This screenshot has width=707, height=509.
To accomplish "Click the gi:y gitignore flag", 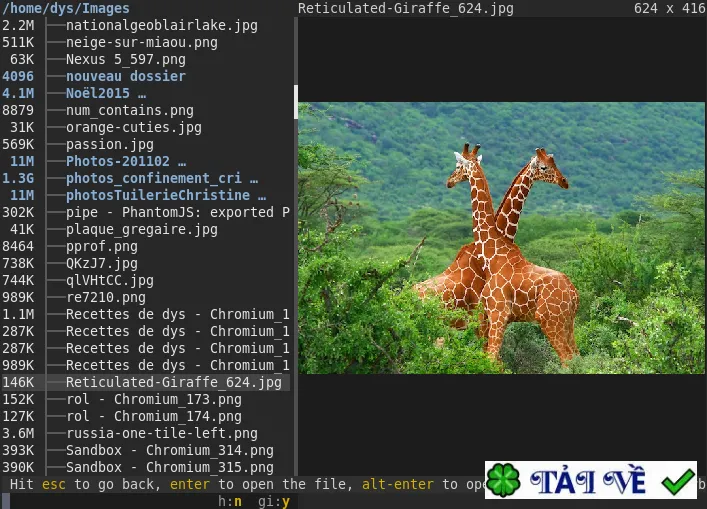I will point(274,501).
